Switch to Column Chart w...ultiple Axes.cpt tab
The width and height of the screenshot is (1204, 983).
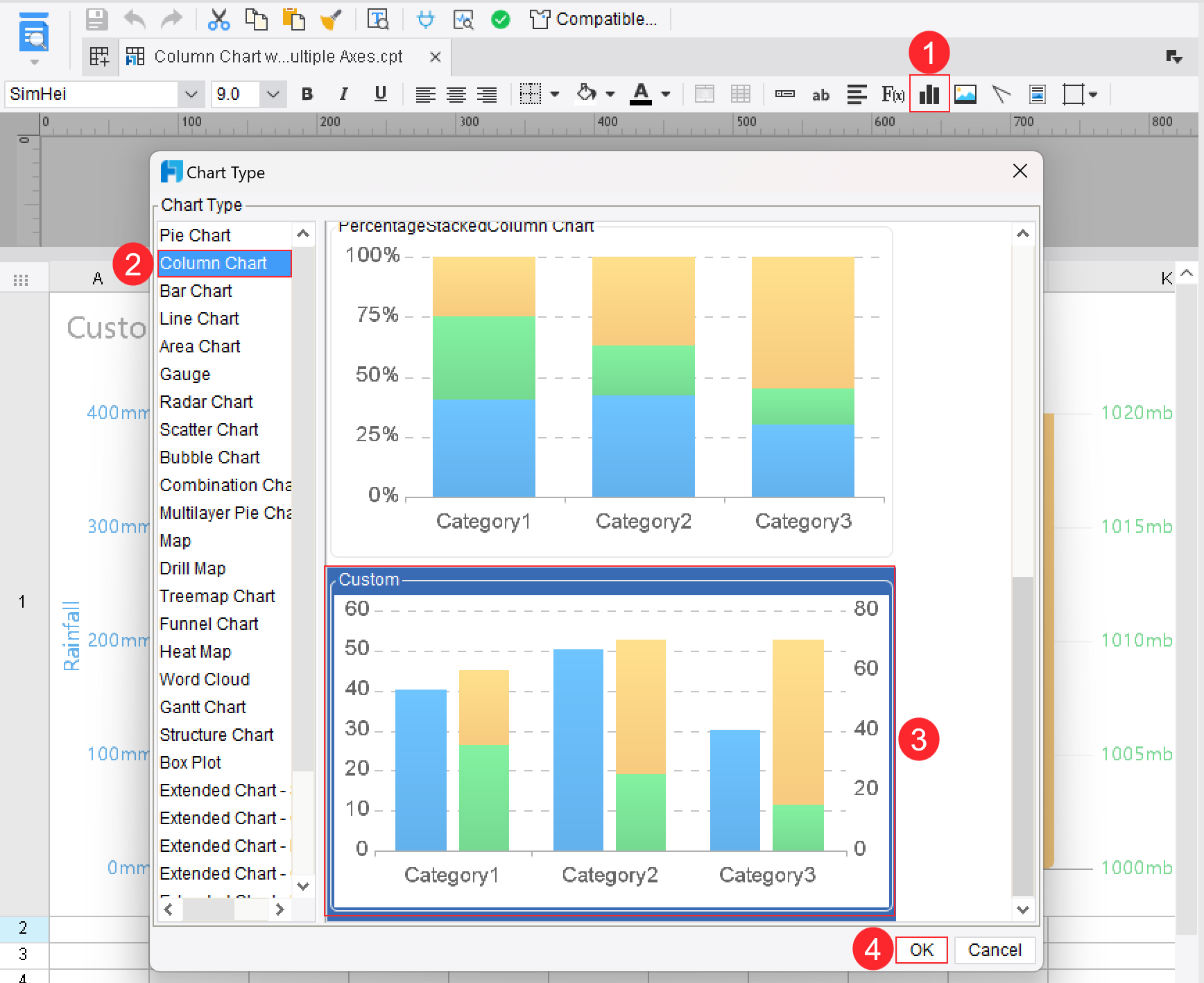click(278, 57)
